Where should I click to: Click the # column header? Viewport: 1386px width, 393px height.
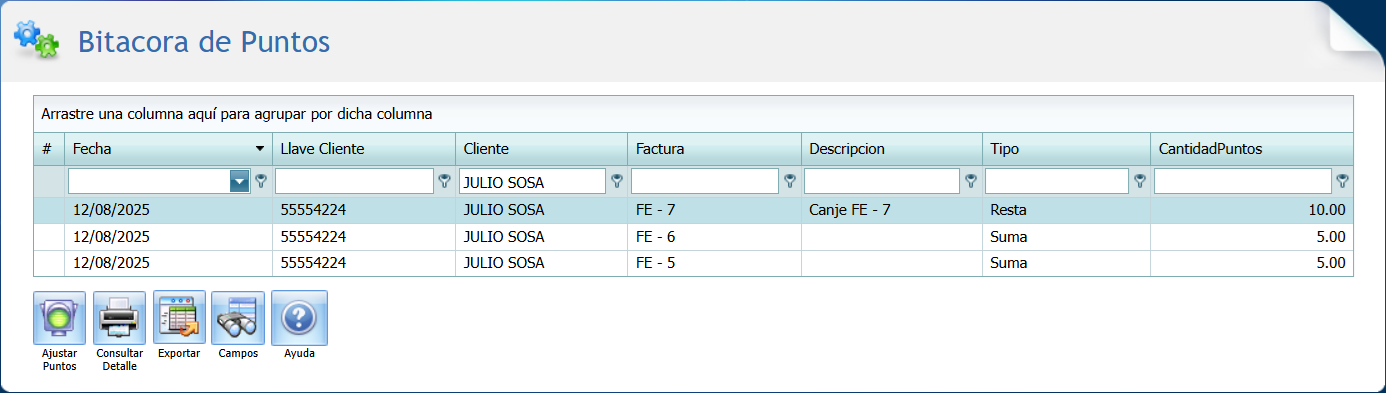(49, 149)
